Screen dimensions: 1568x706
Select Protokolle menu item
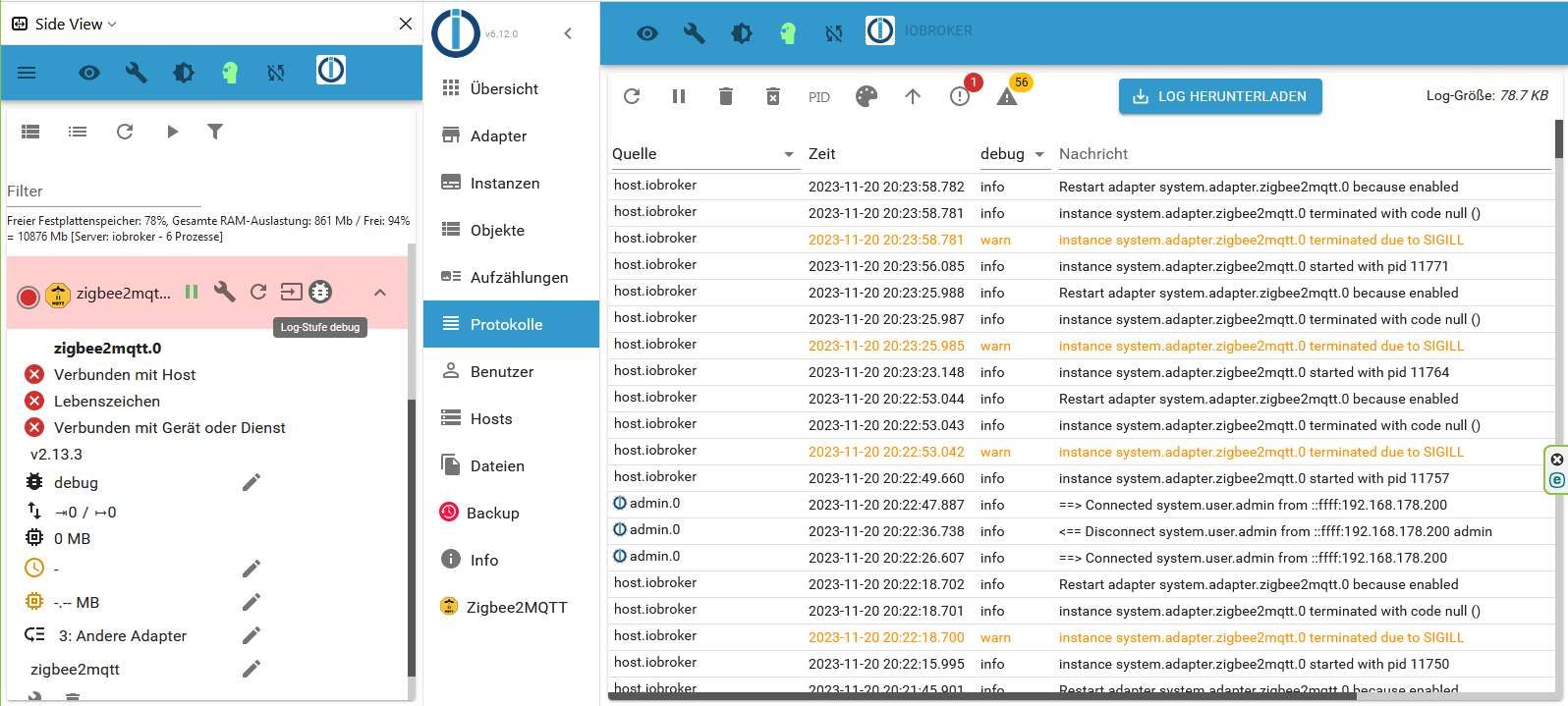pos(511,324)
